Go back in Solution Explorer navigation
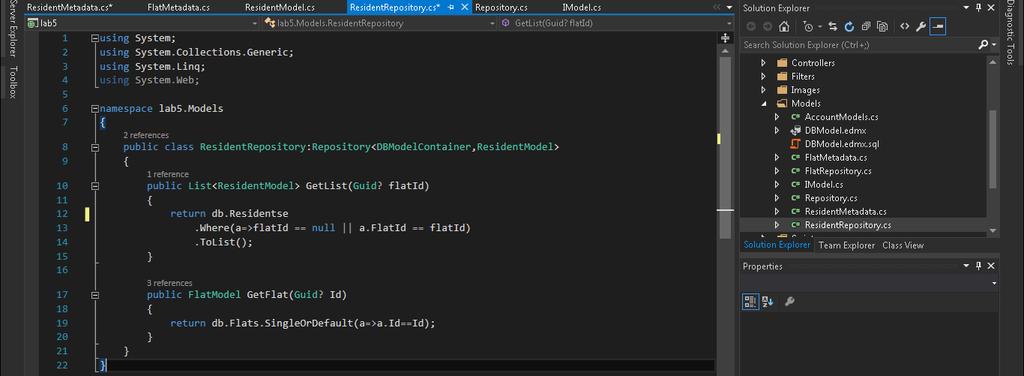Screen dimensions: 1024x376 [750, 27]
